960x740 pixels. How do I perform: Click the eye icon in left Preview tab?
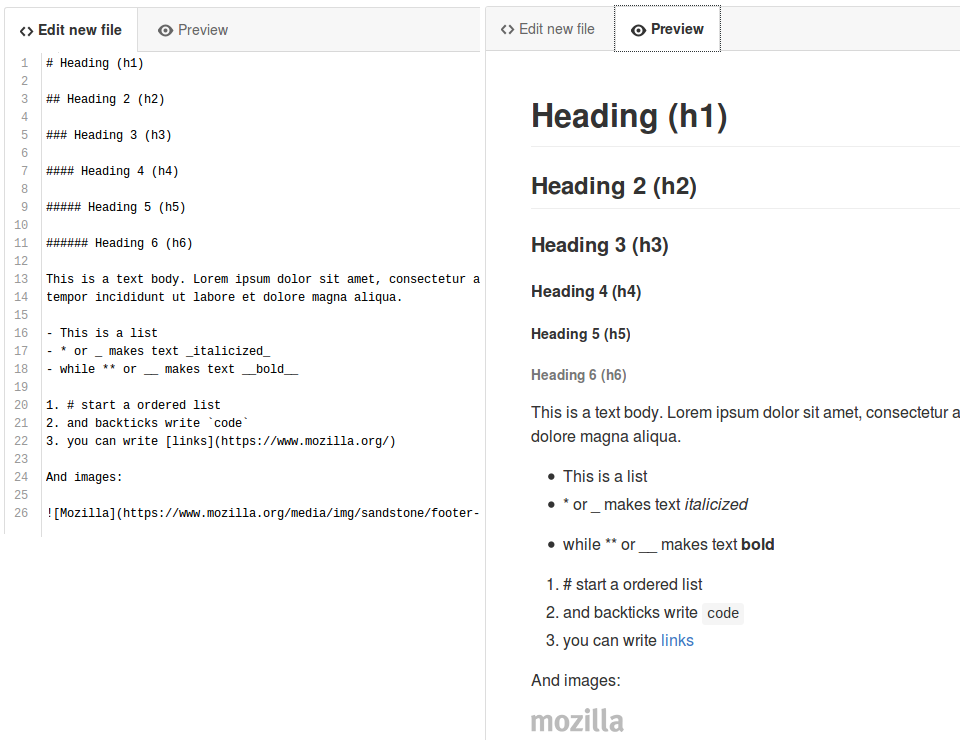tap(165, 31)
